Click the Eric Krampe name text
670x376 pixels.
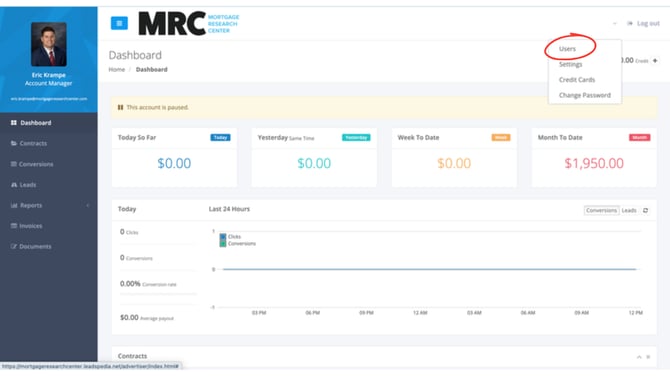pyautogui.click(x=49, y=75)
